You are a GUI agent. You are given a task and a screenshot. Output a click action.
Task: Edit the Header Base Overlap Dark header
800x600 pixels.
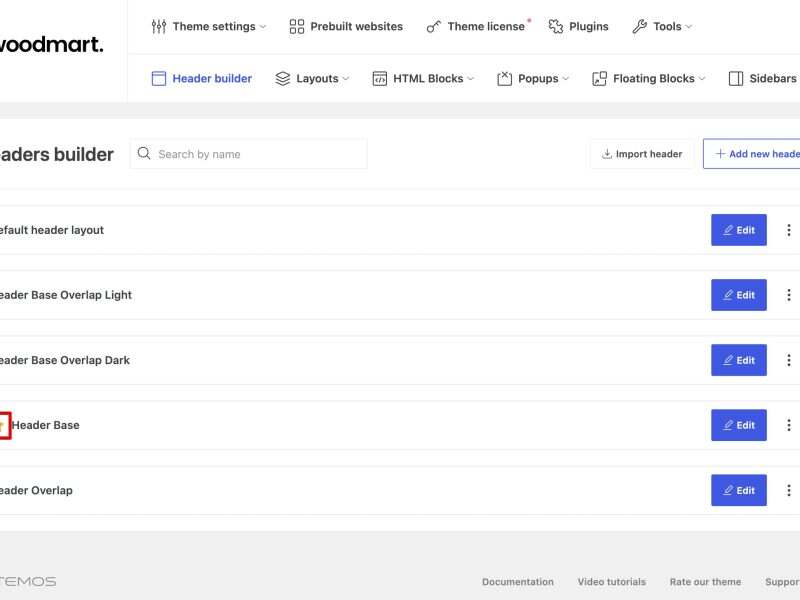(x=739, y=360)
